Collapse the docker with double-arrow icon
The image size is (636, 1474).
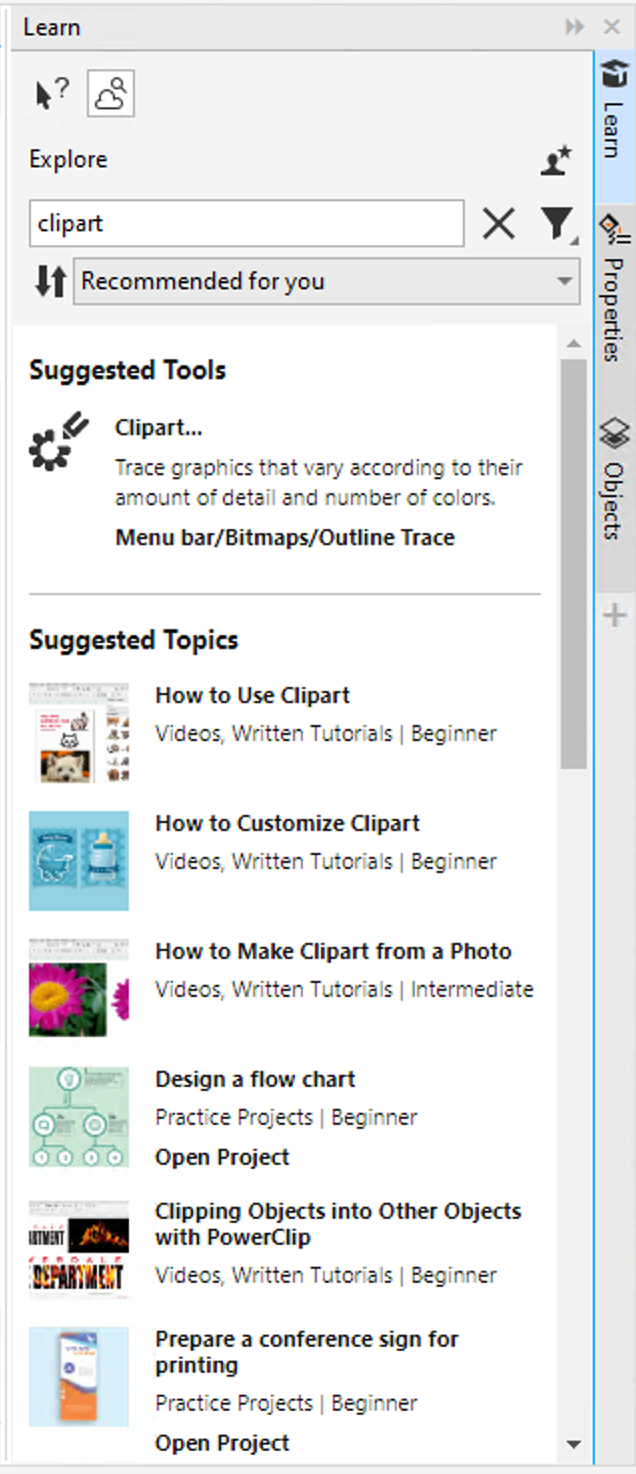574,27
